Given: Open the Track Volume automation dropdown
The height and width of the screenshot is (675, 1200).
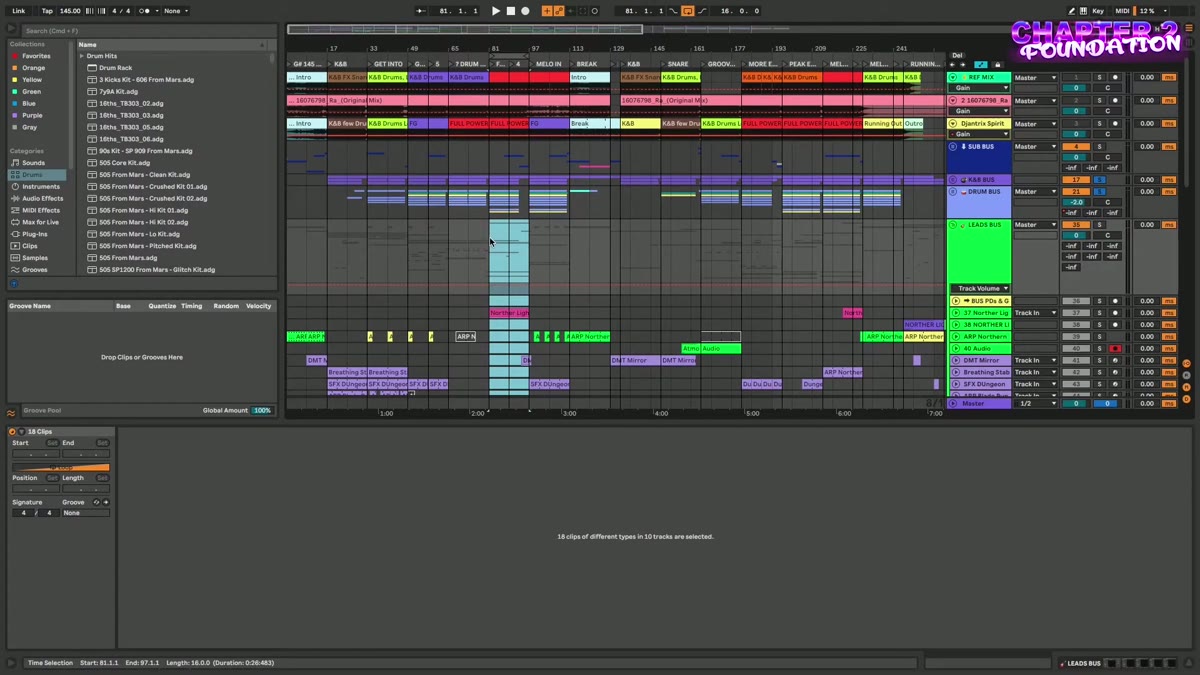Looking at the screenshot, I should [979, 288].
